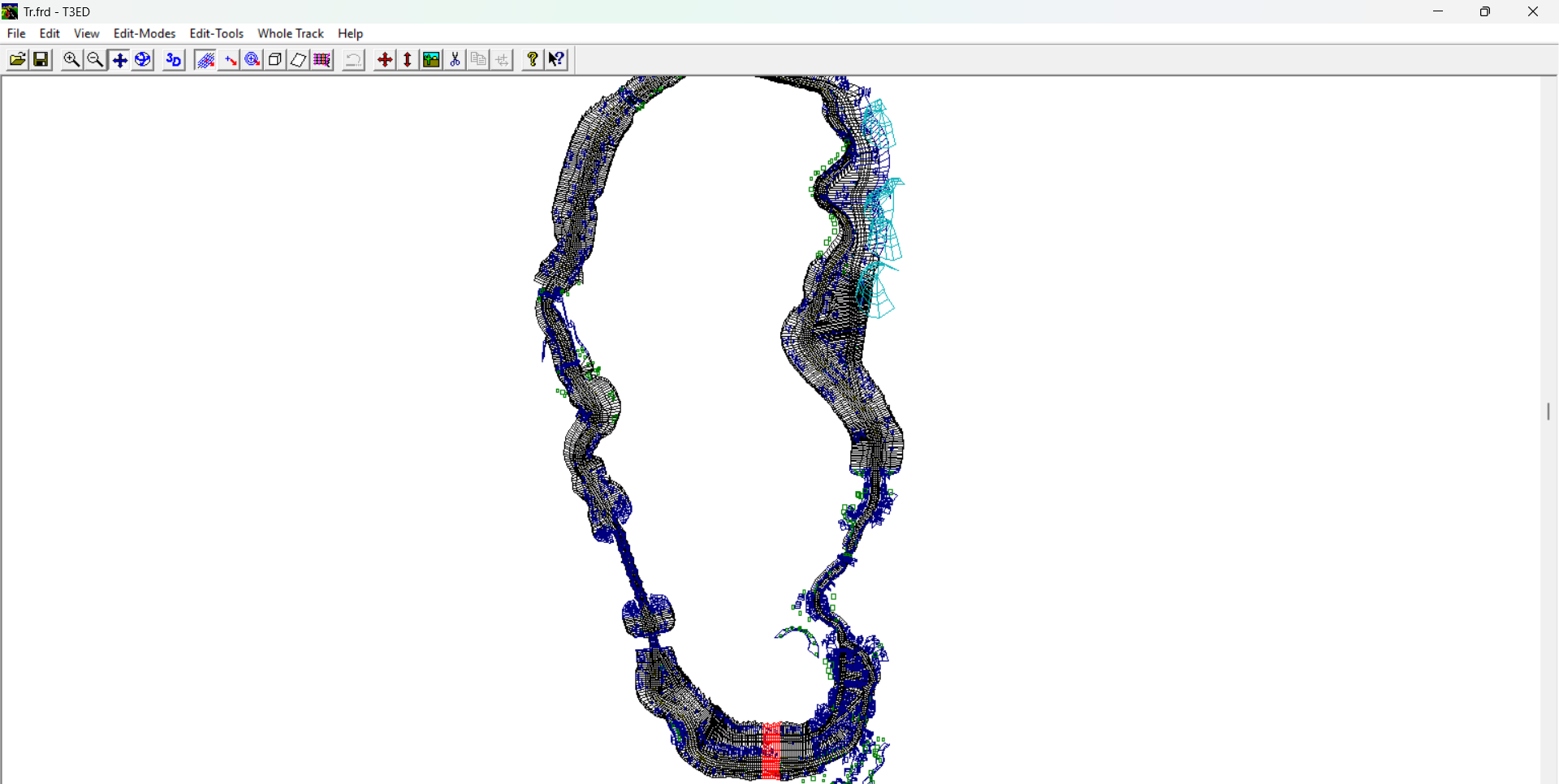Click the Zoom In magnifier
1559x784 pixels.
71,60
